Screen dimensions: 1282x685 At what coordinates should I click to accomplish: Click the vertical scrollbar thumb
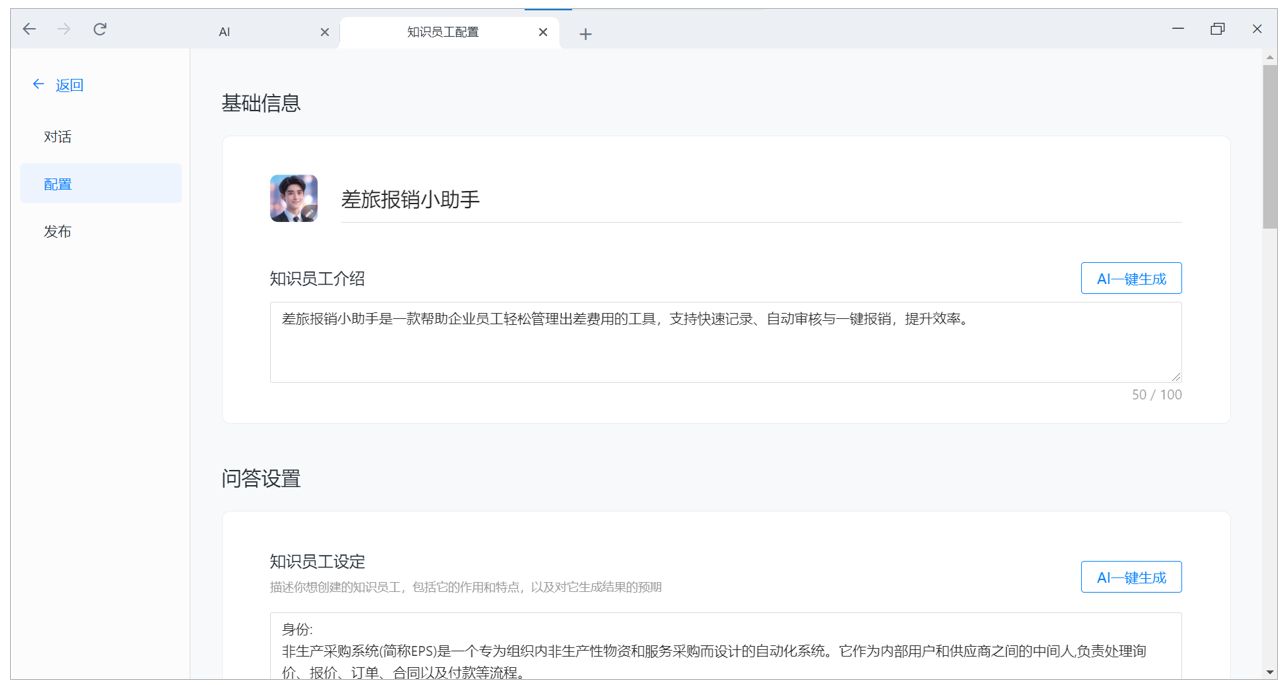click(x=1270, y=147)
